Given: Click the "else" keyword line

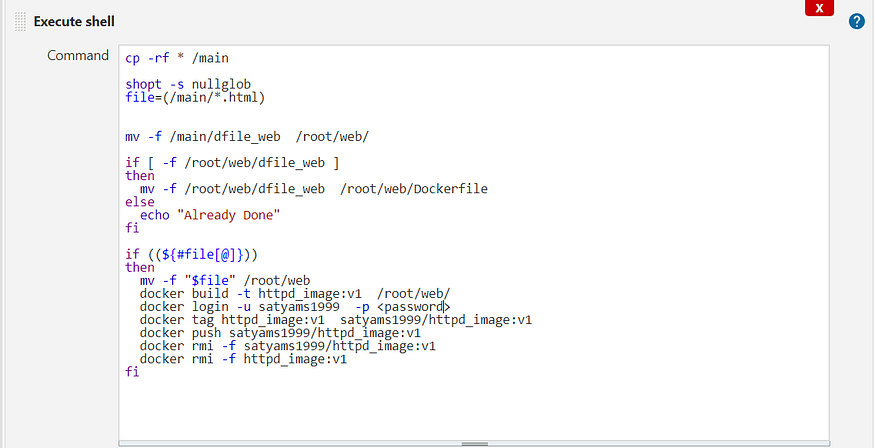Looking at the screenshot, I should [140, 202].
